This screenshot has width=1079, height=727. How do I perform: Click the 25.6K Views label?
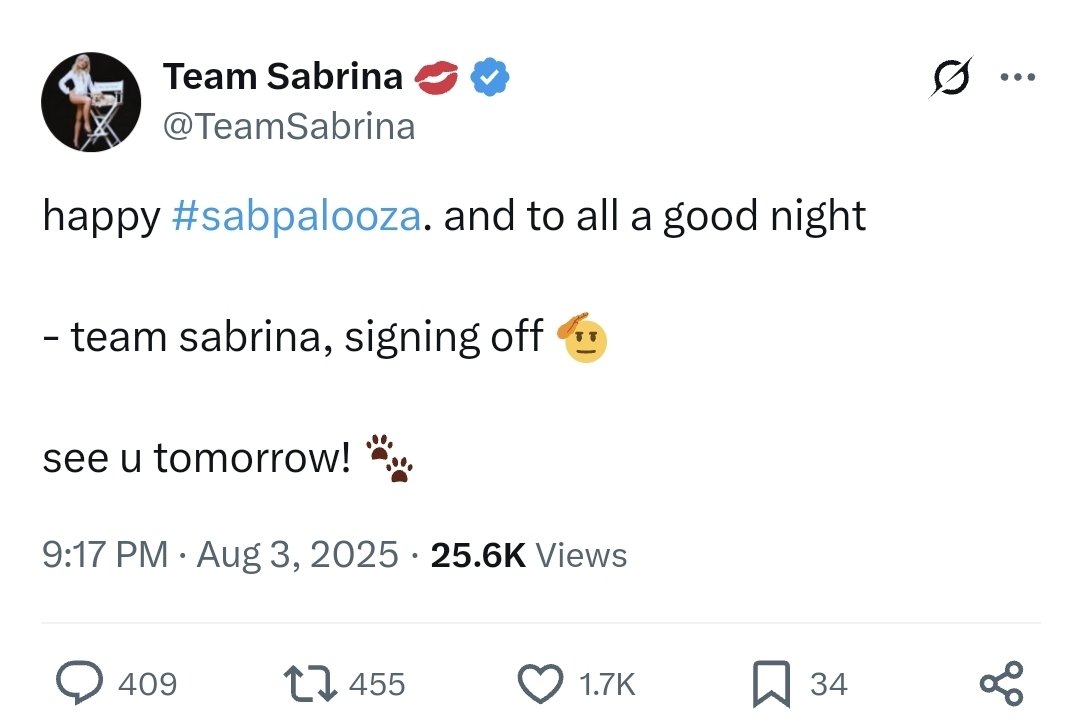coord(528,555)
